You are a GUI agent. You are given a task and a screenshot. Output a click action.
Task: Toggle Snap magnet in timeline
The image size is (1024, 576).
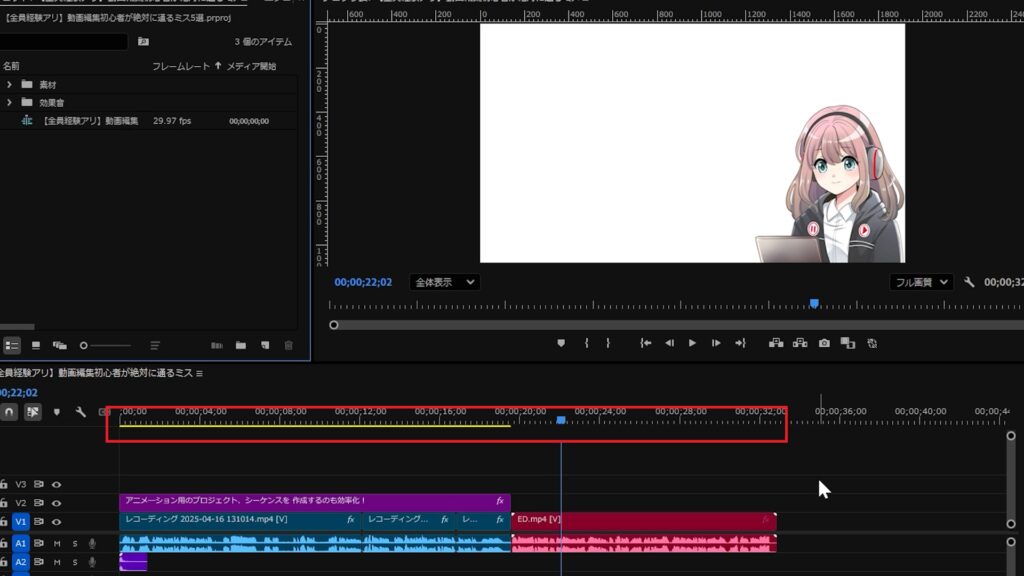(9, 412)
